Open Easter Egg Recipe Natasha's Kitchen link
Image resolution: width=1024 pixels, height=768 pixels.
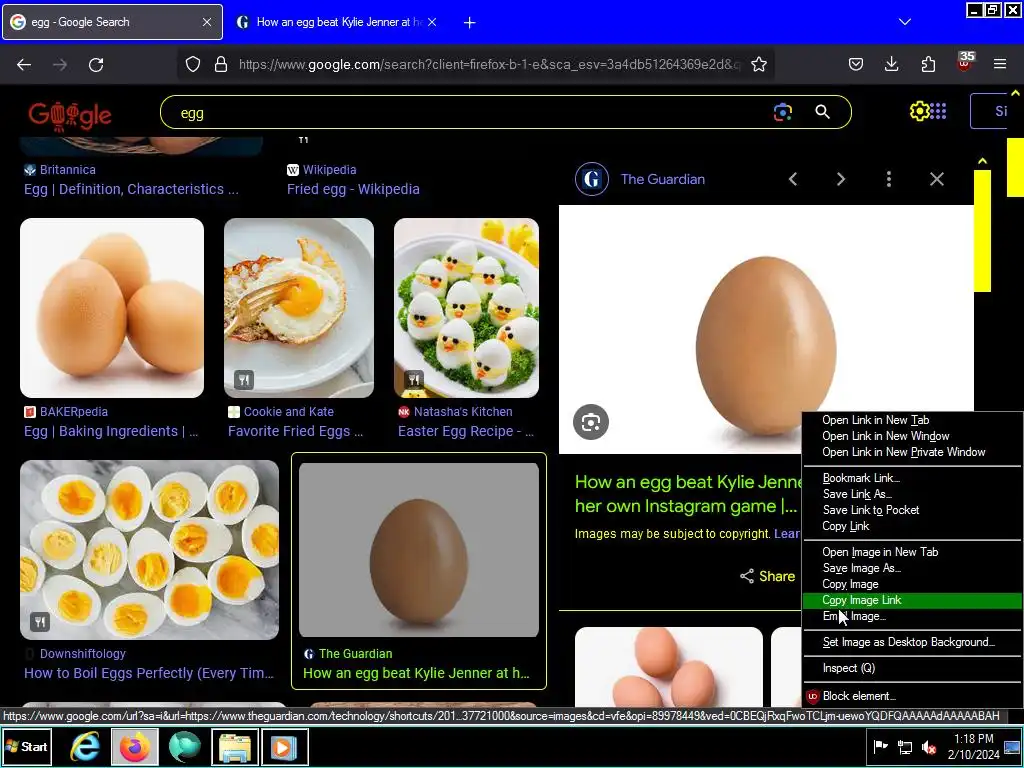tap(466, 432)
